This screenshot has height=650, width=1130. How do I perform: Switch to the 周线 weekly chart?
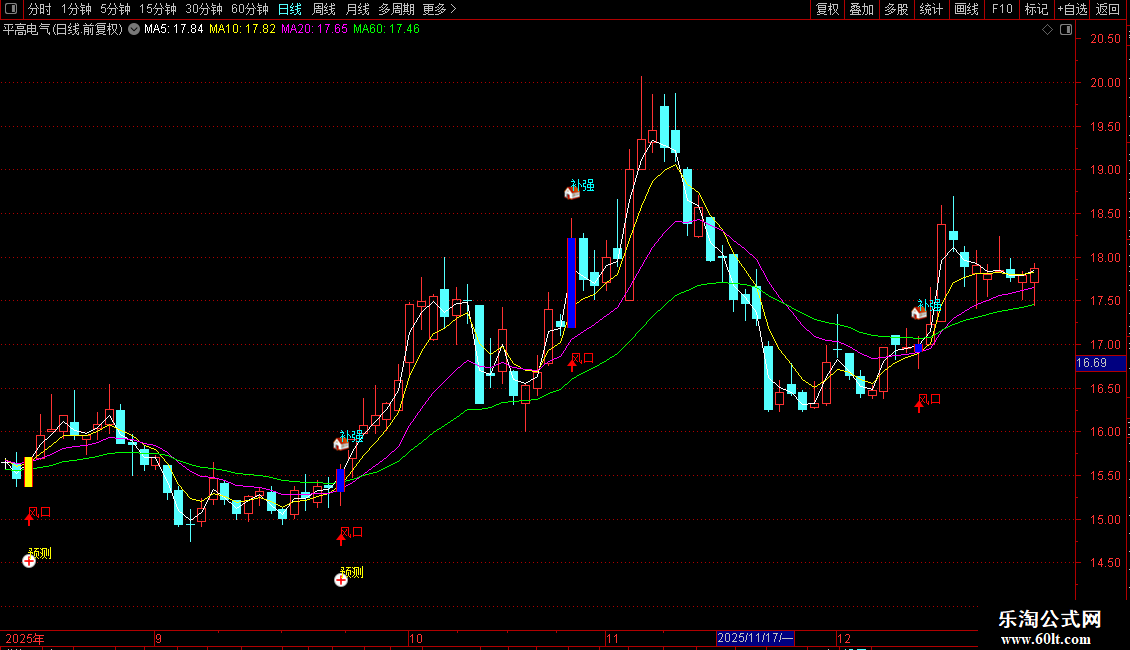point(324,9)
